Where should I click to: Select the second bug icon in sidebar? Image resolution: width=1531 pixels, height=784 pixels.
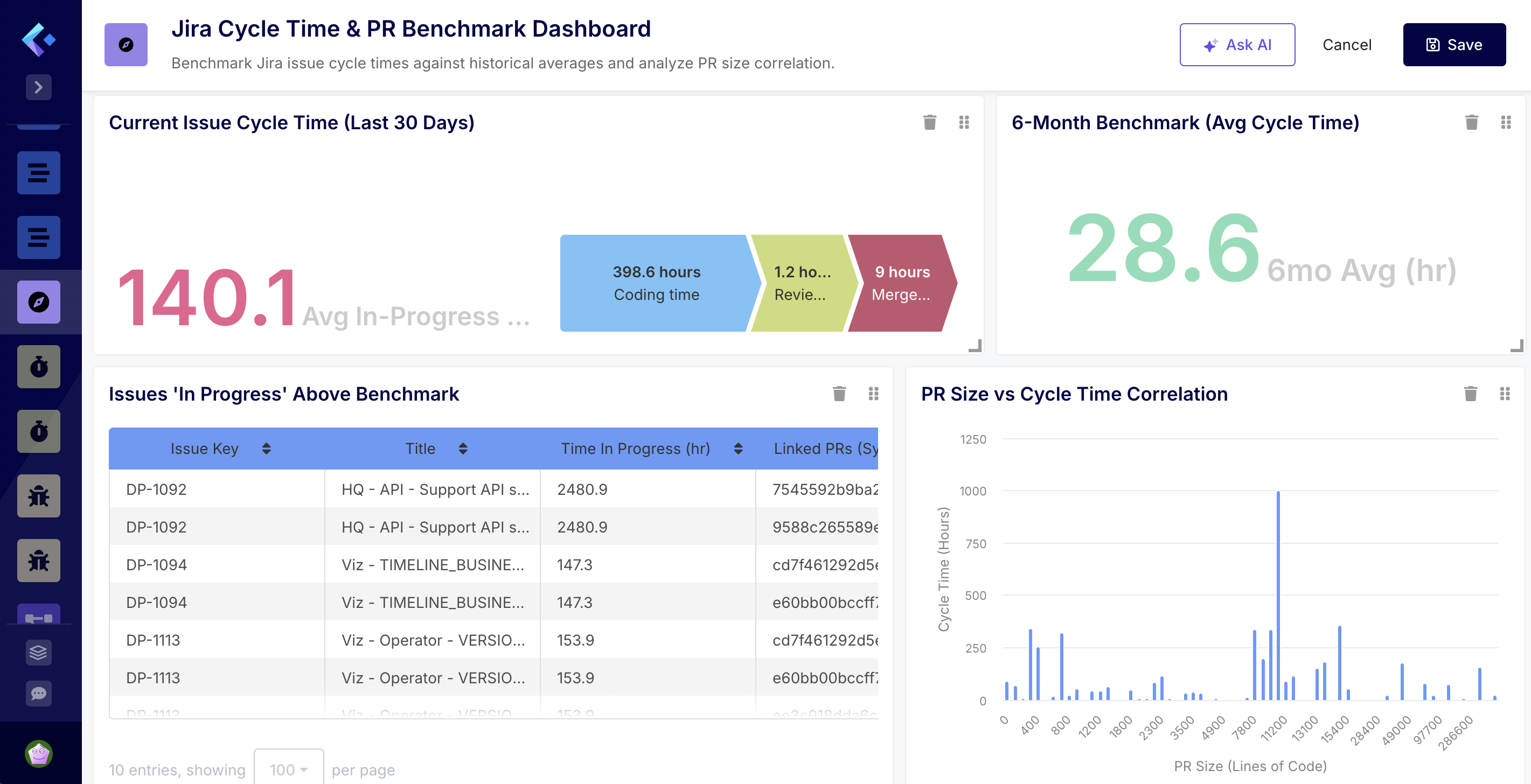[x=38, y=560]
